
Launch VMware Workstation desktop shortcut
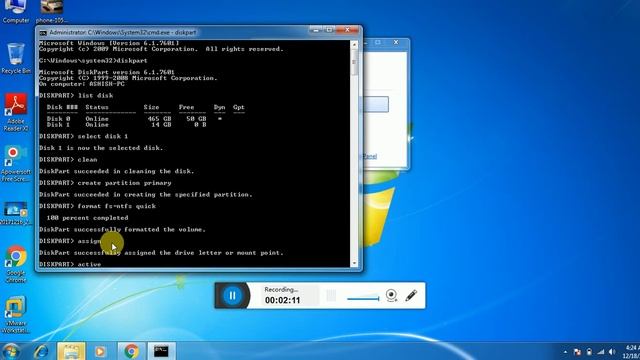[16, 314]
